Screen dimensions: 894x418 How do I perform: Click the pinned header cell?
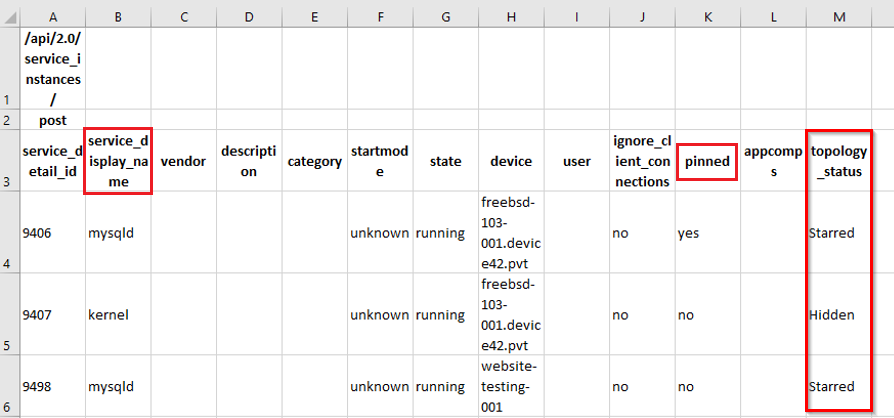tap(707, 161)
